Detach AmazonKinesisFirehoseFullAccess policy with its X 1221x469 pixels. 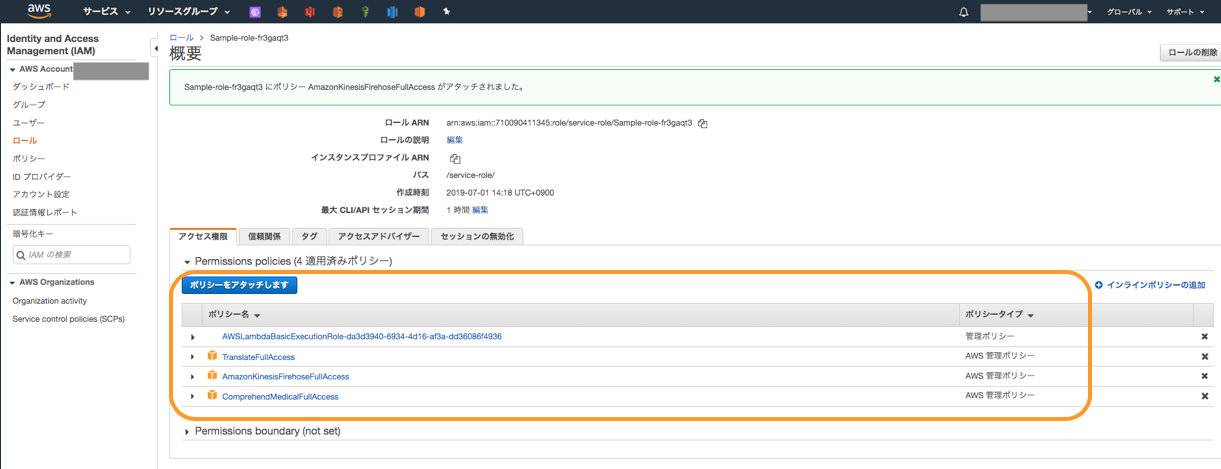coord(1205,377)
